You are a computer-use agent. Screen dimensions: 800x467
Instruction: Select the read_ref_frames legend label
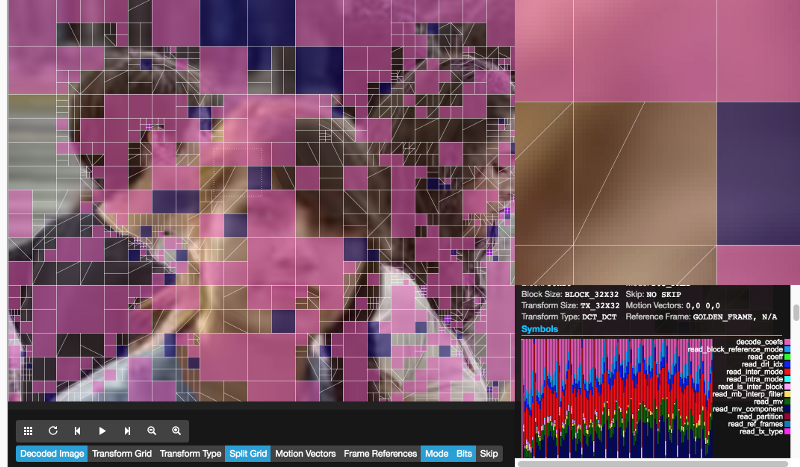point(755,424)
